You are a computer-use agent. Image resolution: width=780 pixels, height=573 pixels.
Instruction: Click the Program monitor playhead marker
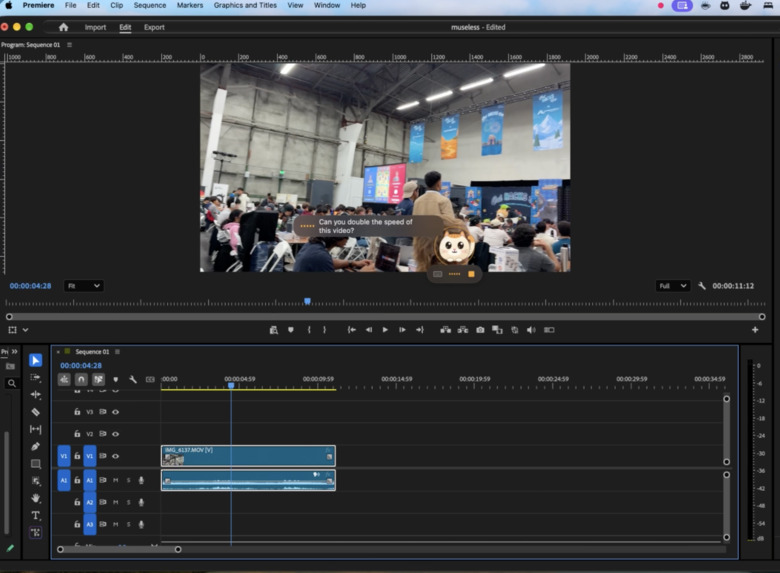(x=307, y=301)
